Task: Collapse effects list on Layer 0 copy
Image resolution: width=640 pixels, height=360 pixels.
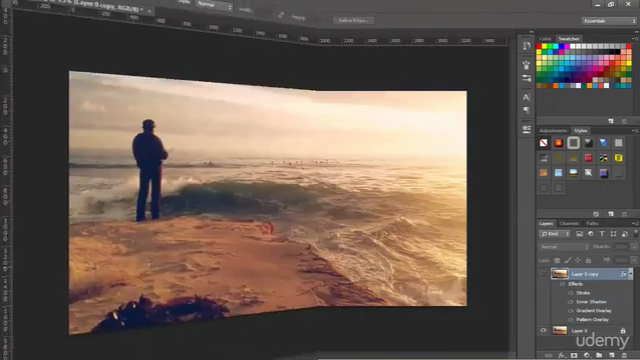Action: (x=631, y=273)
